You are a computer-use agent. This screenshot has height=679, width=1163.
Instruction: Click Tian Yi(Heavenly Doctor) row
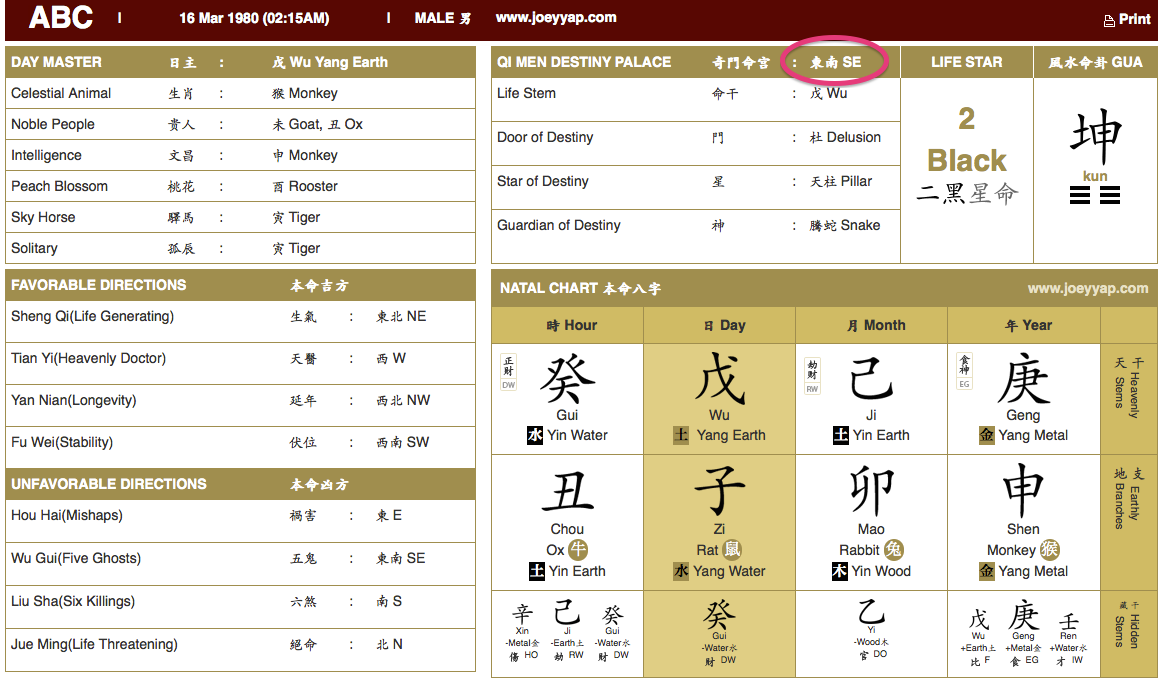click(240, 364)
